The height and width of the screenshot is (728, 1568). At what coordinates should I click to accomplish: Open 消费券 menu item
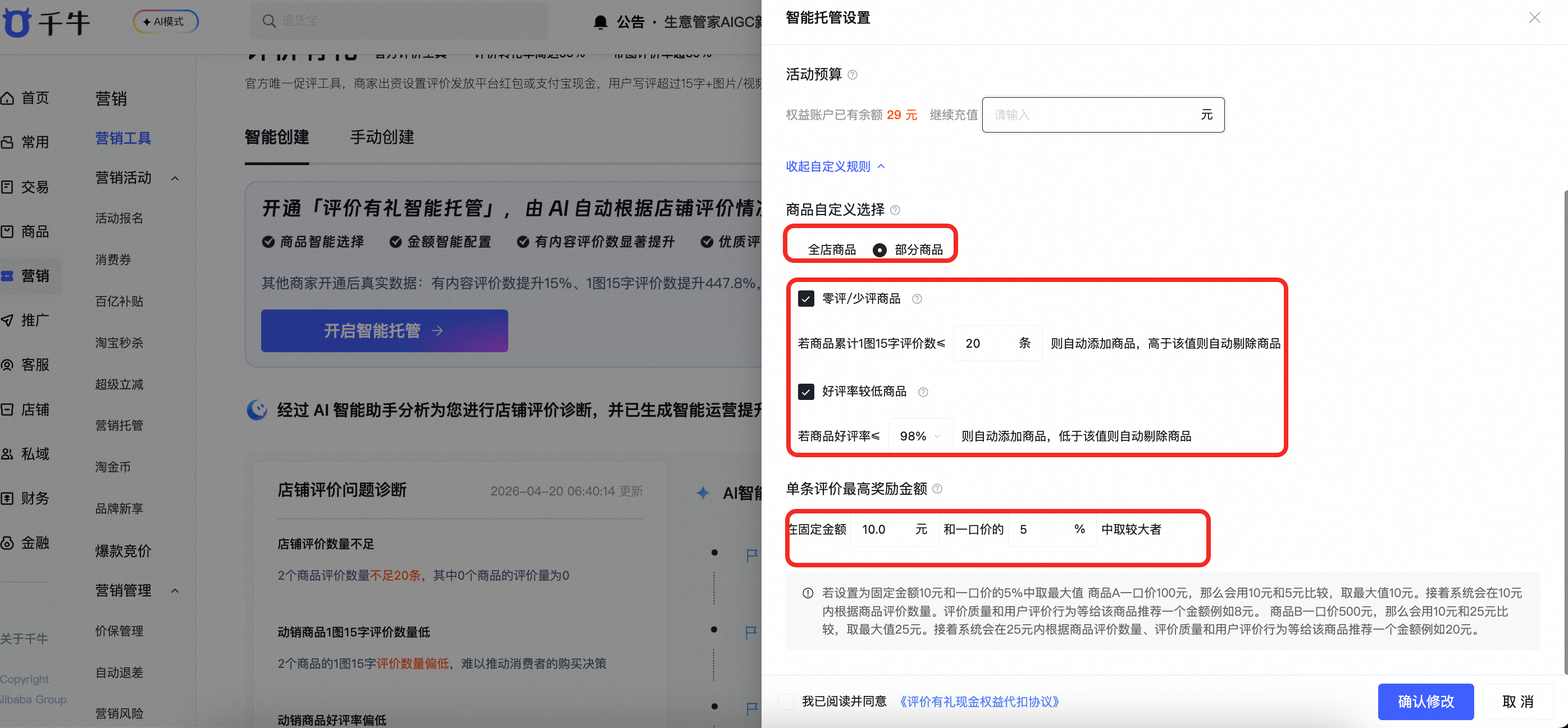(x=113, y=260)
